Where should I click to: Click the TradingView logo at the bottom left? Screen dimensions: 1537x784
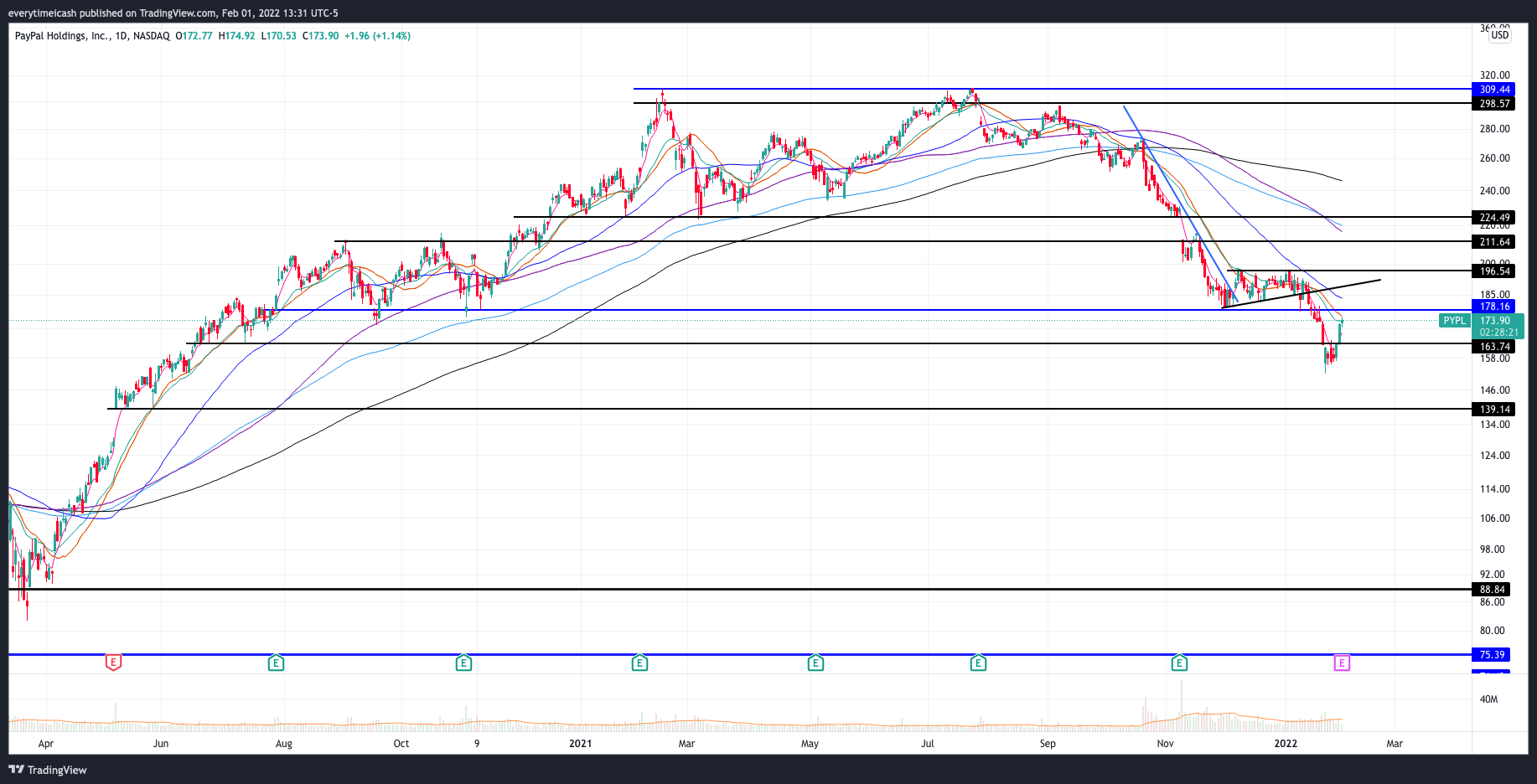48,770
